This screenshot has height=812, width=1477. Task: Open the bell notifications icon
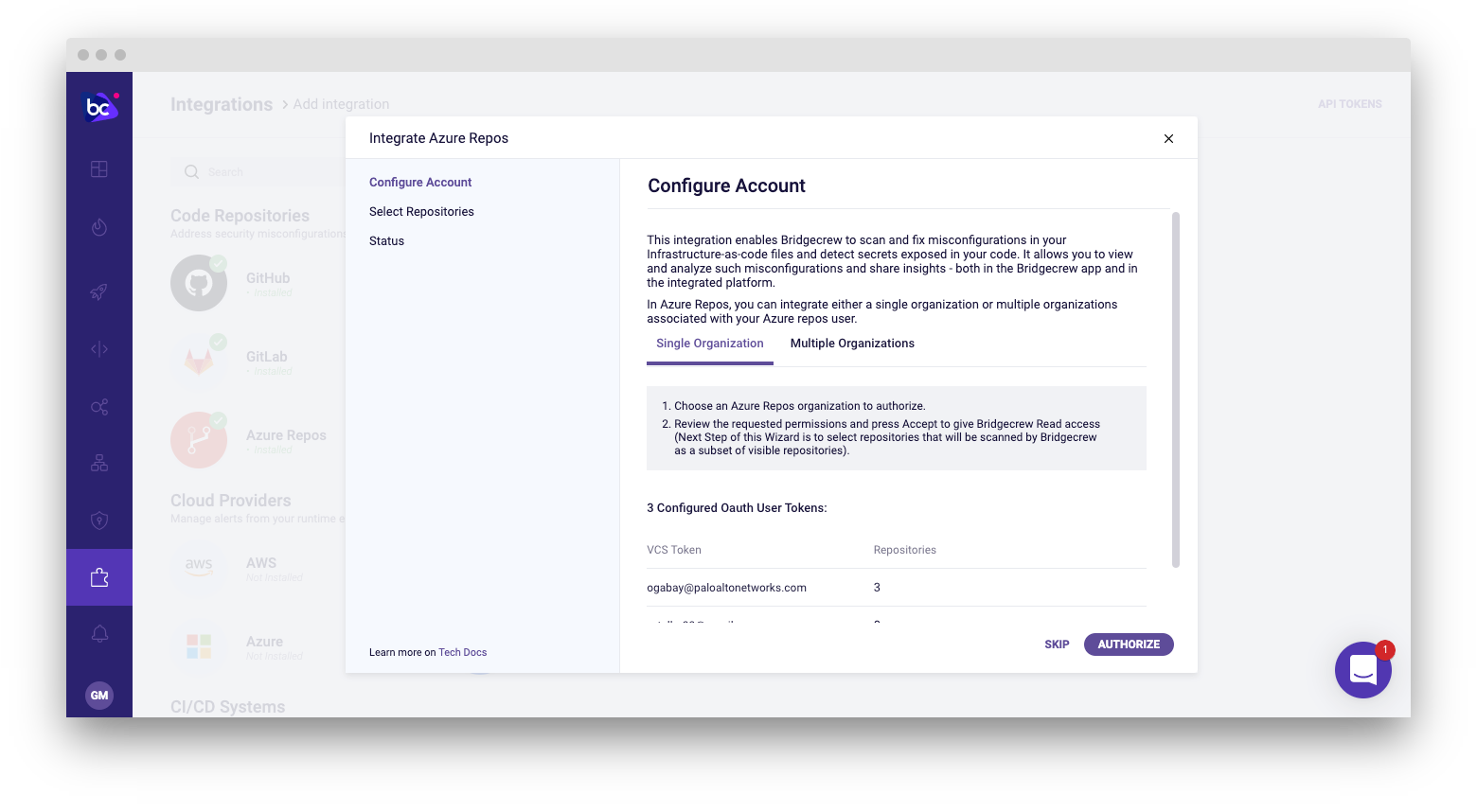tap(99, 634)
